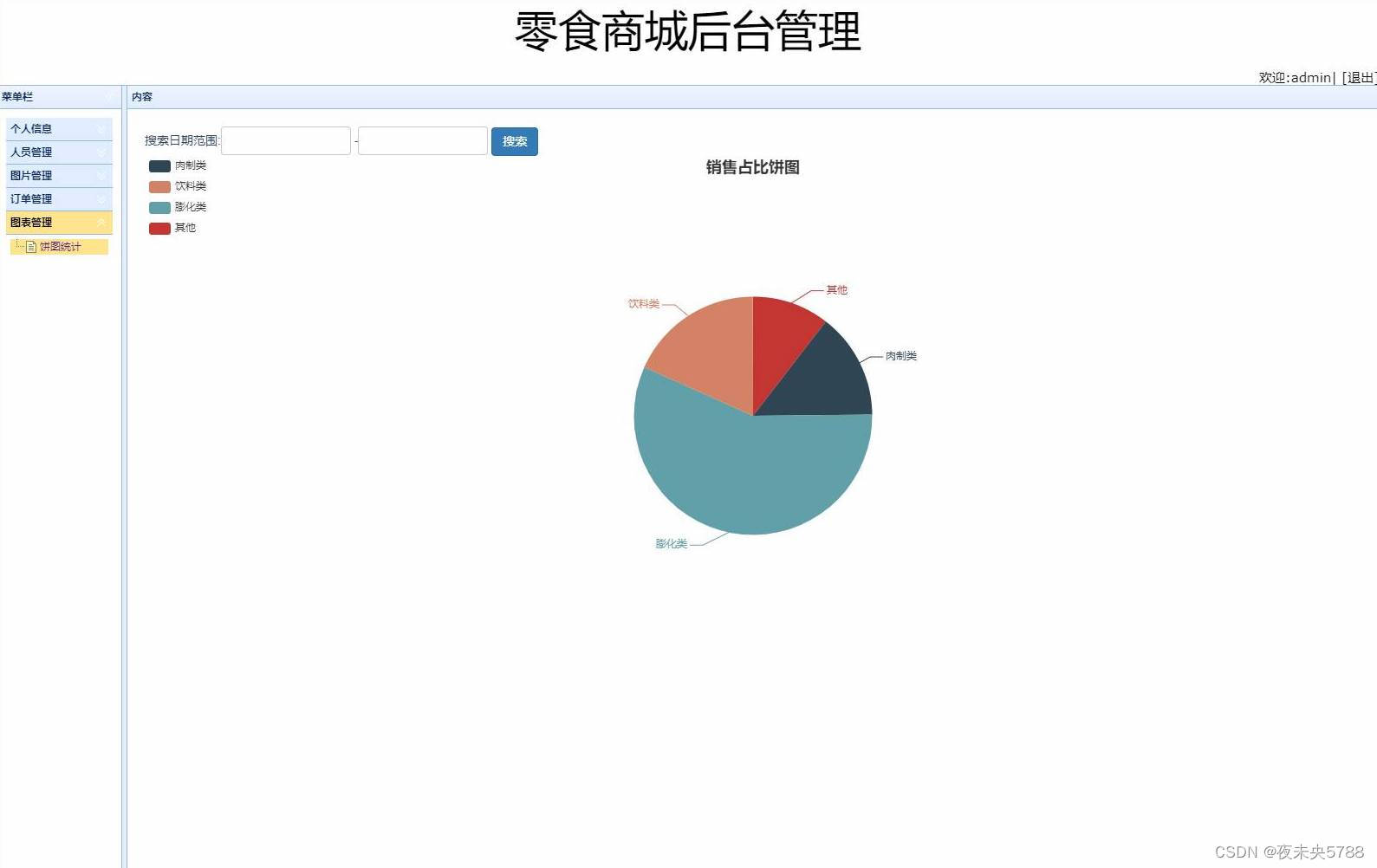Screen dimensions: 1377x868
Task: Collapse the 图表管理 accordion chevron
Action: 101,223
